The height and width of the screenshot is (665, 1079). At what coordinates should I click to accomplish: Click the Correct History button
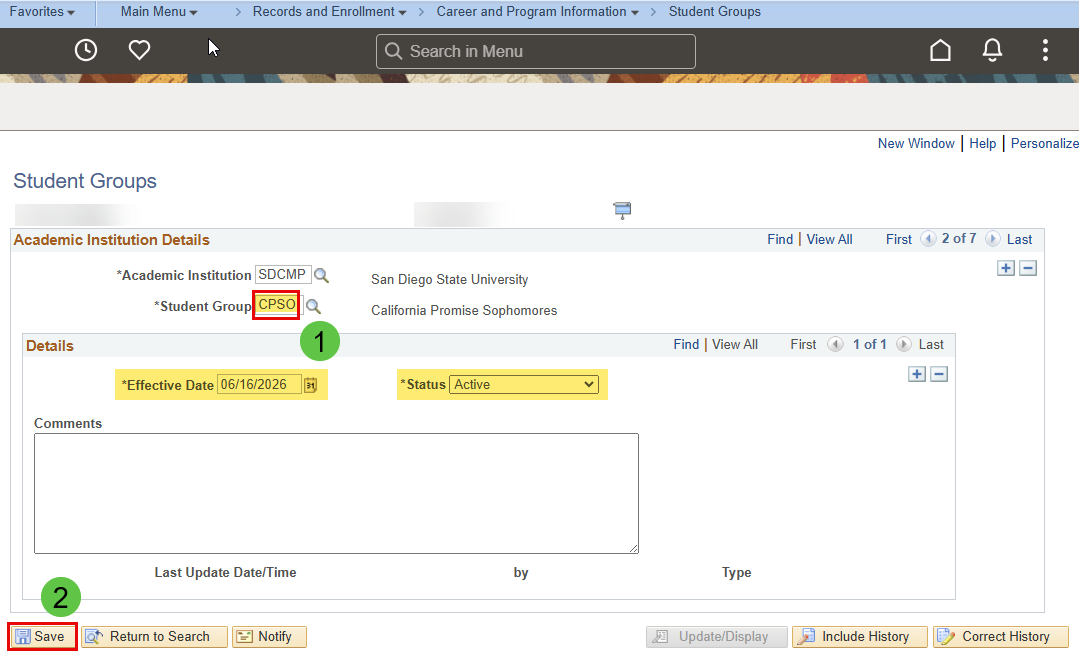coord(1001,637)
